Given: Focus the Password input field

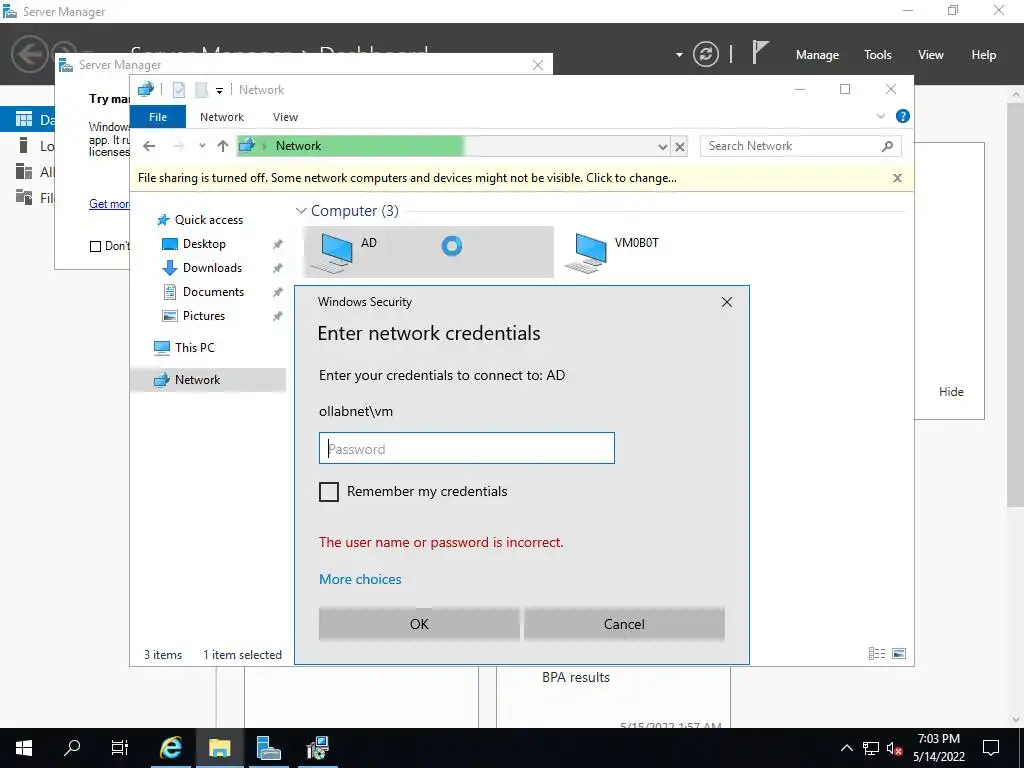Looking at the screenshot, I should [x=467, y=448].
